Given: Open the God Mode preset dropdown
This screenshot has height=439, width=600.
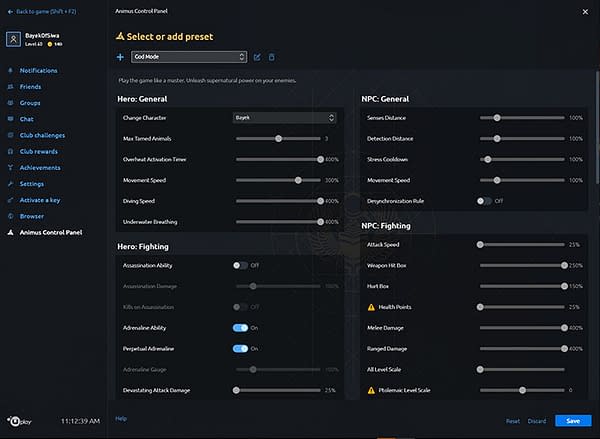Looking at the screenshot, I should pyautogui.click(x=189, y=57).
